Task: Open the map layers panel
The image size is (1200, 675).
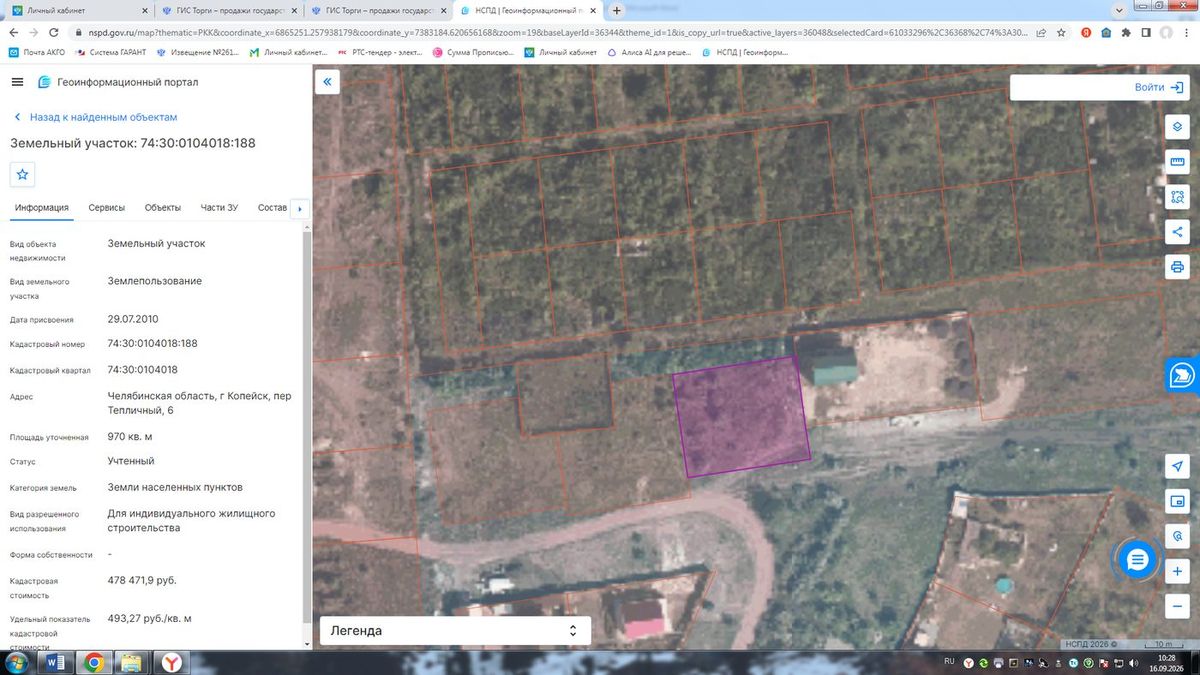Action: (1177, 127)
